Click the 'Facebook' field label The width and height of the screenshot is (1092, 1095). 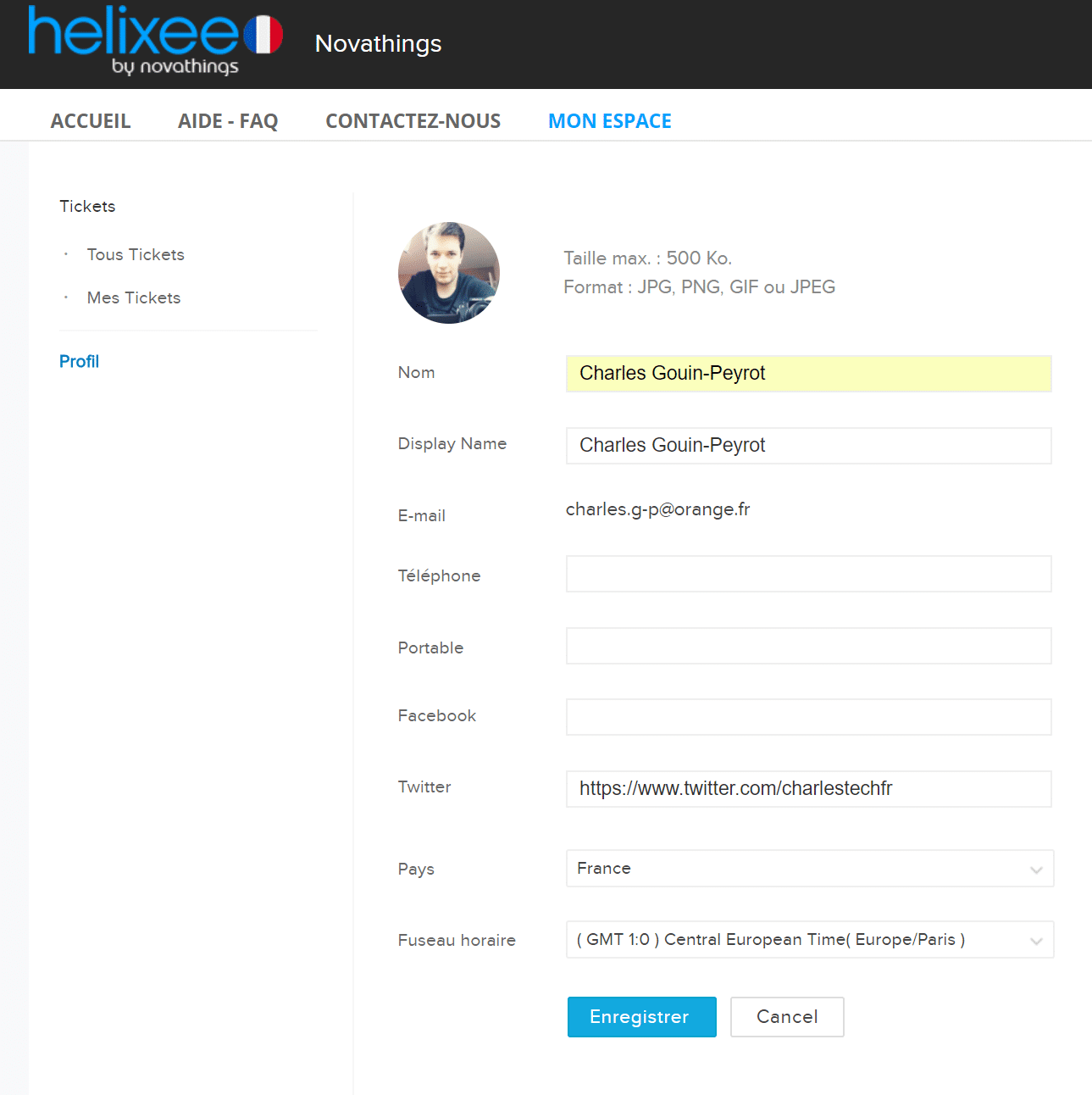(x=437, y=715)
